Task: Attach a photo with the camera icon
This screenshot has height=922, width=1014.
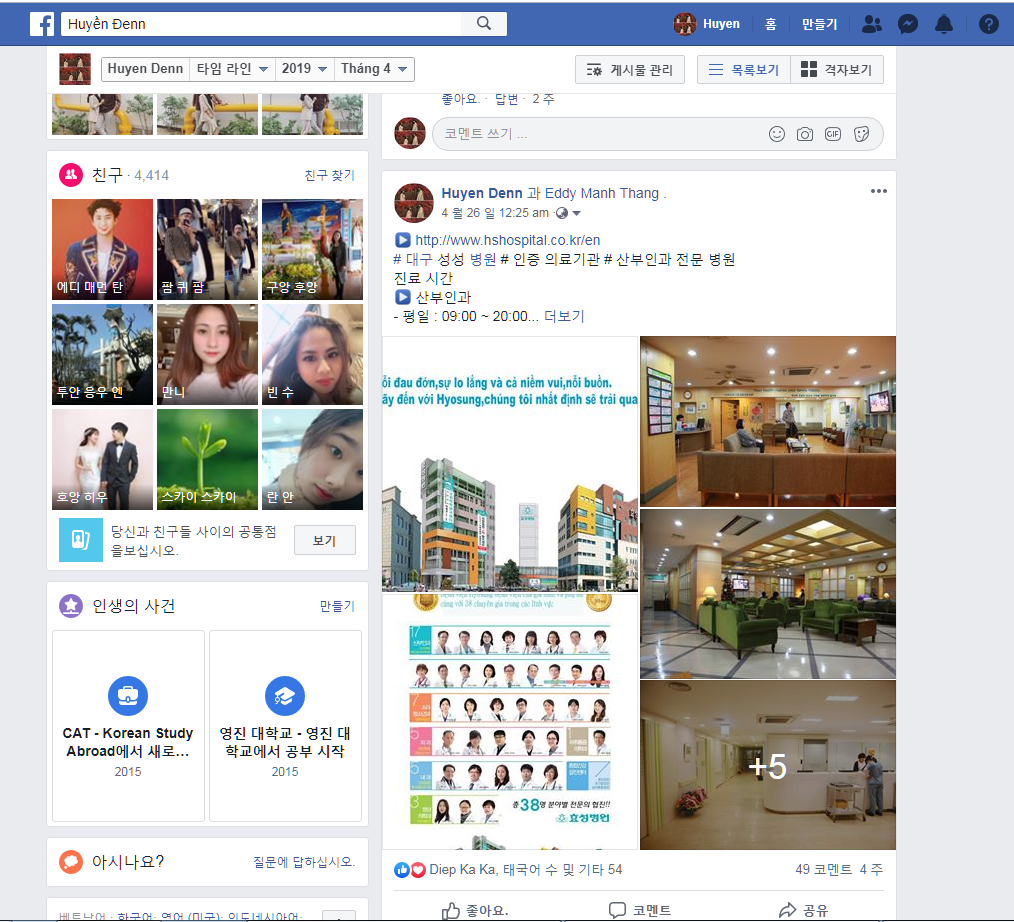Action: click(805, 134)
